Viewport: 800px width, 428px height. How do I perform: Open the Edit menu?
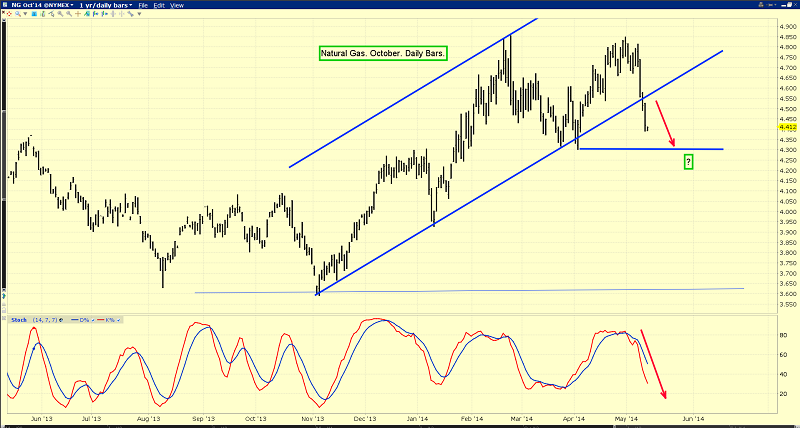click(x=159, y=5)
